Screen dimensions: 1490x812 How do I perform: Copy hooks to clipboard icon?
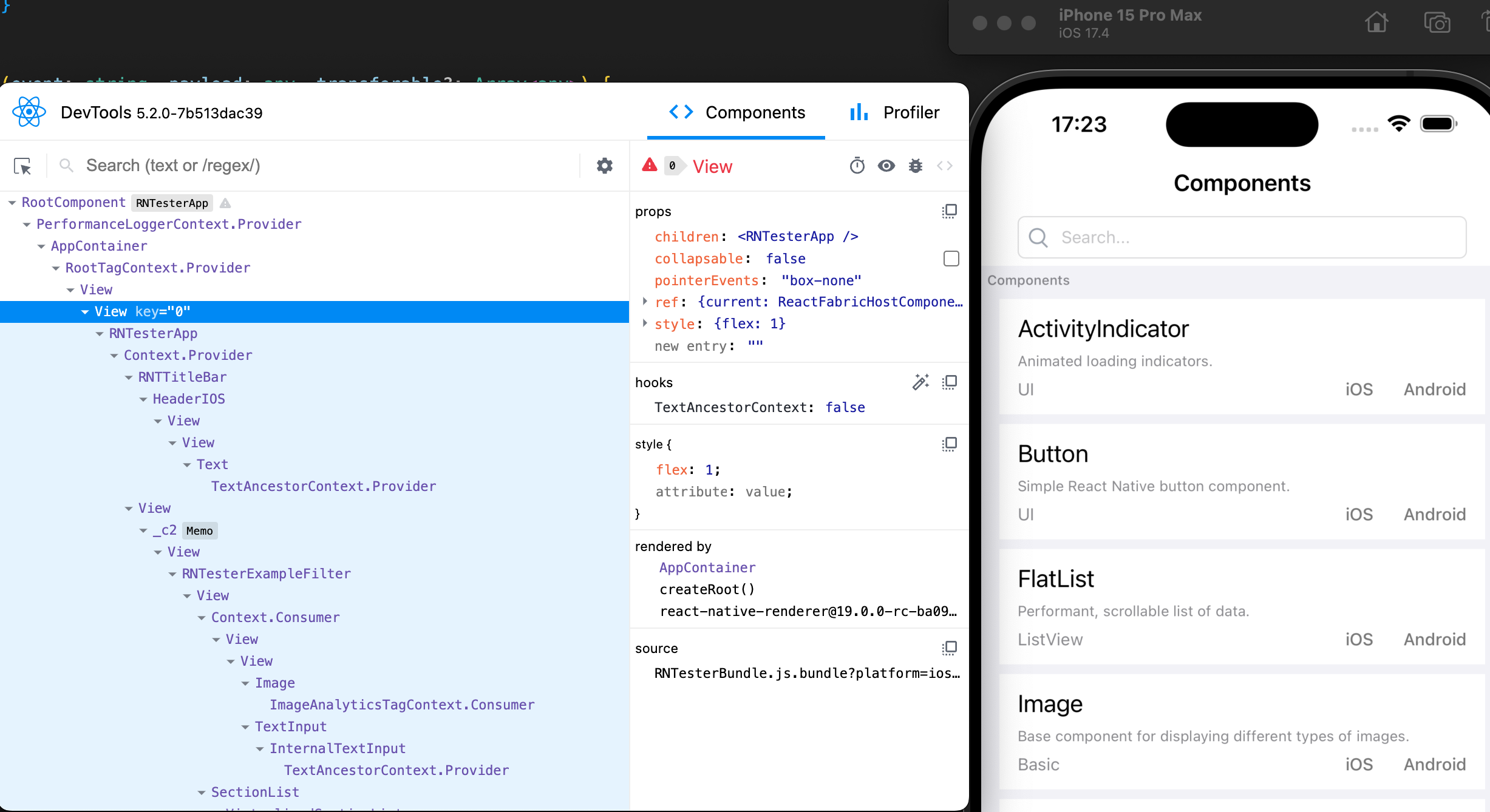click(949, 382)
